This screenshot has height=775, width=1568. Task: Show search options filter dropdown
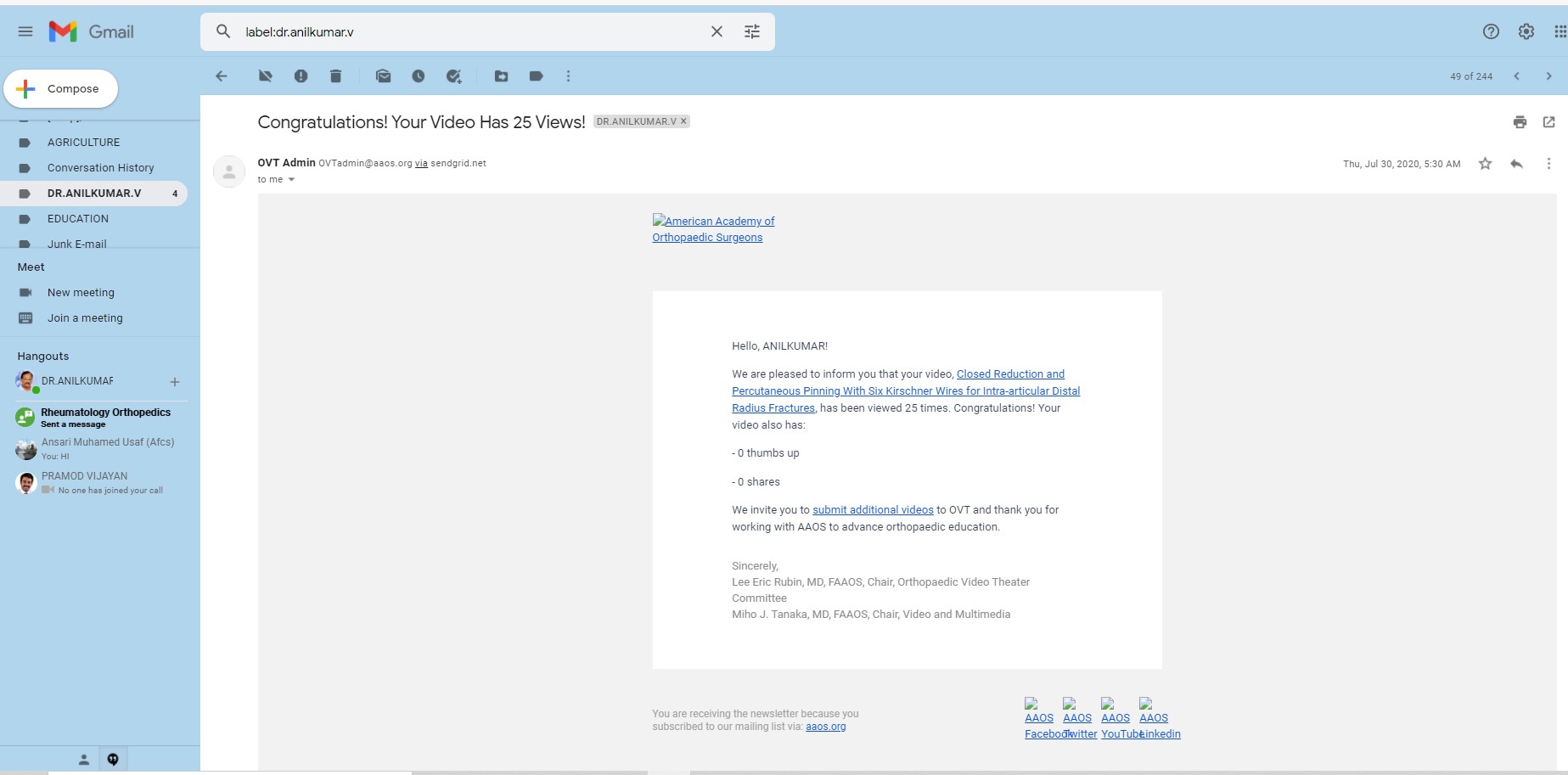pyautogui.click(x=752, y=31)
